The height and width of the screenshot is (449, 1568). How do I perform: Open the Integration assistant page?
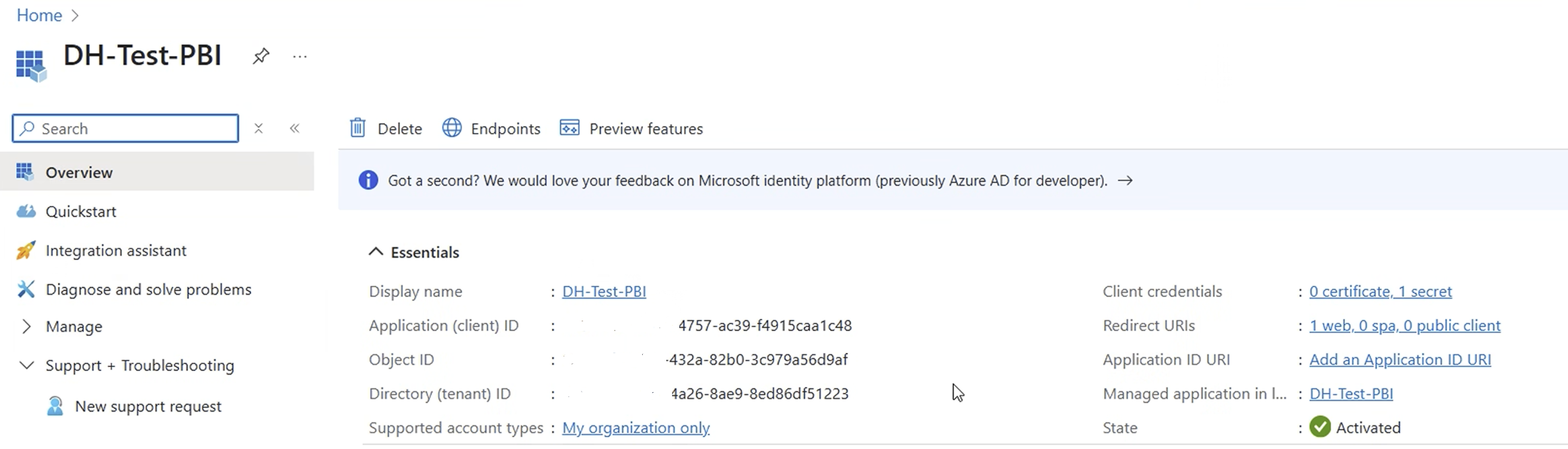point(116,251)
